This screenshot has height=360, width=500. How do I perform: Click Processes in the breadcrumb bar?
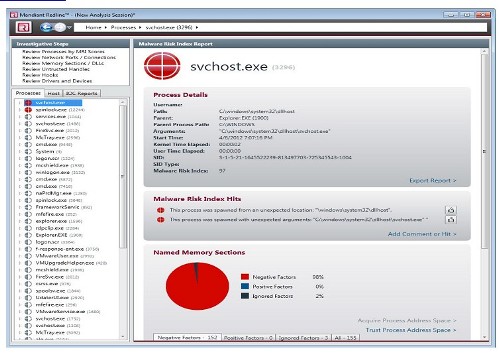[x=123, y=27]
